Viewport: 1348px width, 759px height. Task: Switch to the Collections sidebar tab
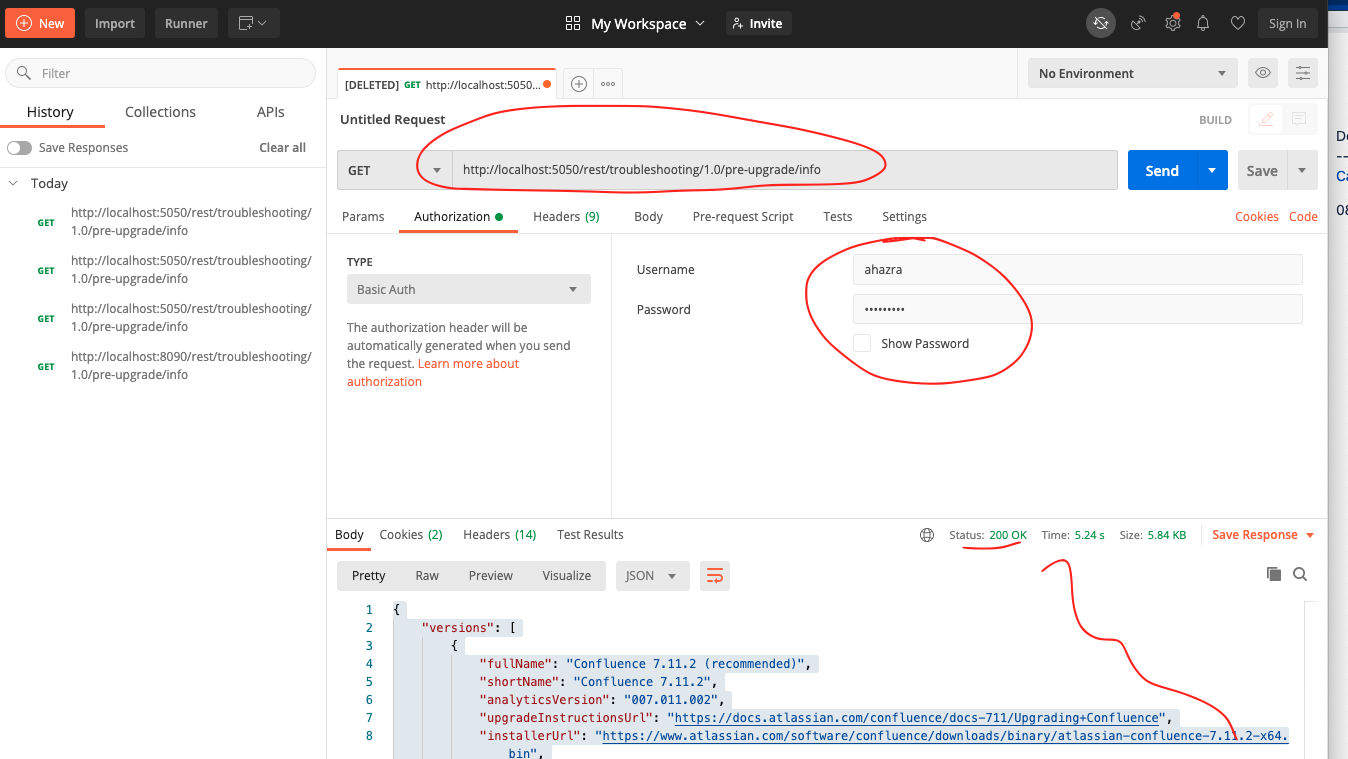coord(160,112)
